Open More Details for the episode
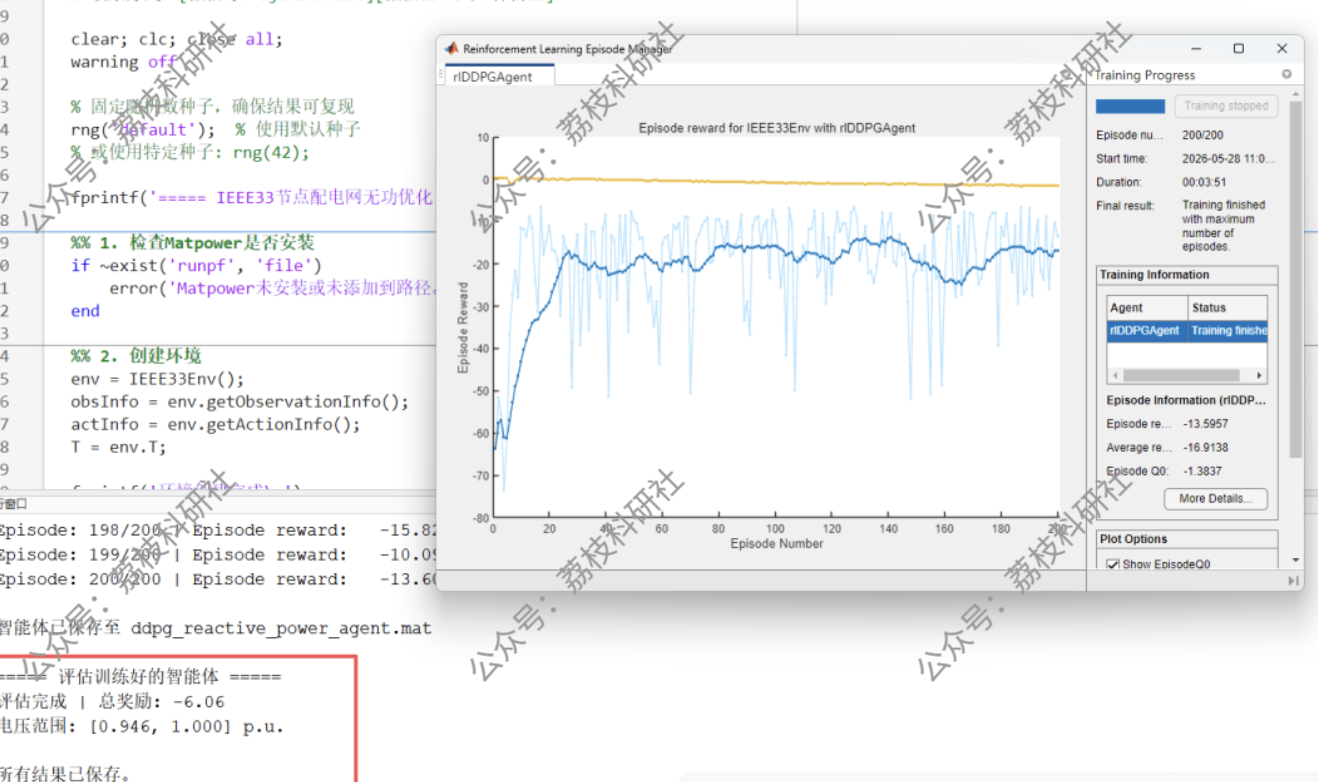The height and width of the screenshot is (782, 1318). 1215,498
